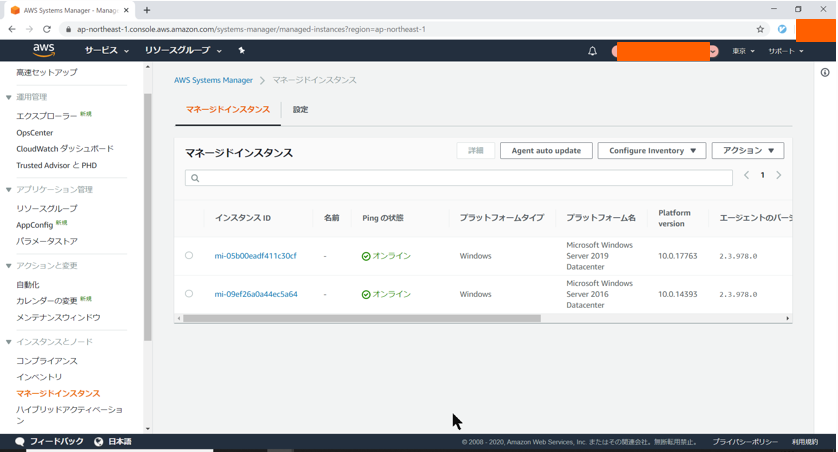Open the notifications bell icon
838x452 pixels.
[x=592, y=51]
